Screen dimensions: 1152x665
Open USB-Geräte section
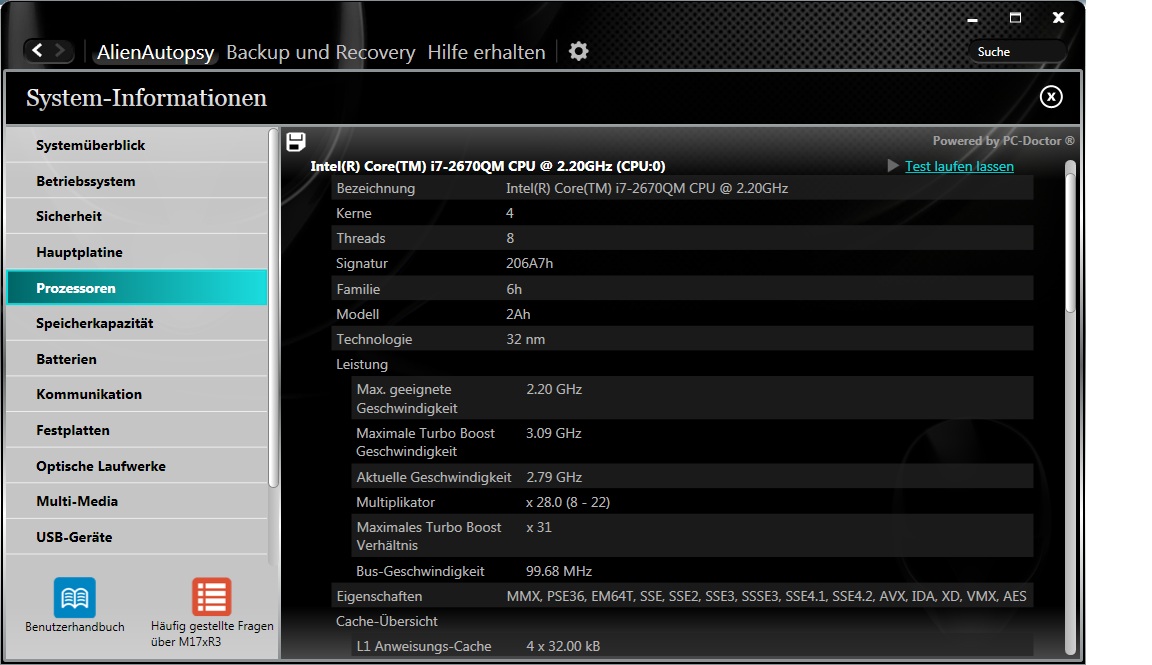click(x=137, y=537)
